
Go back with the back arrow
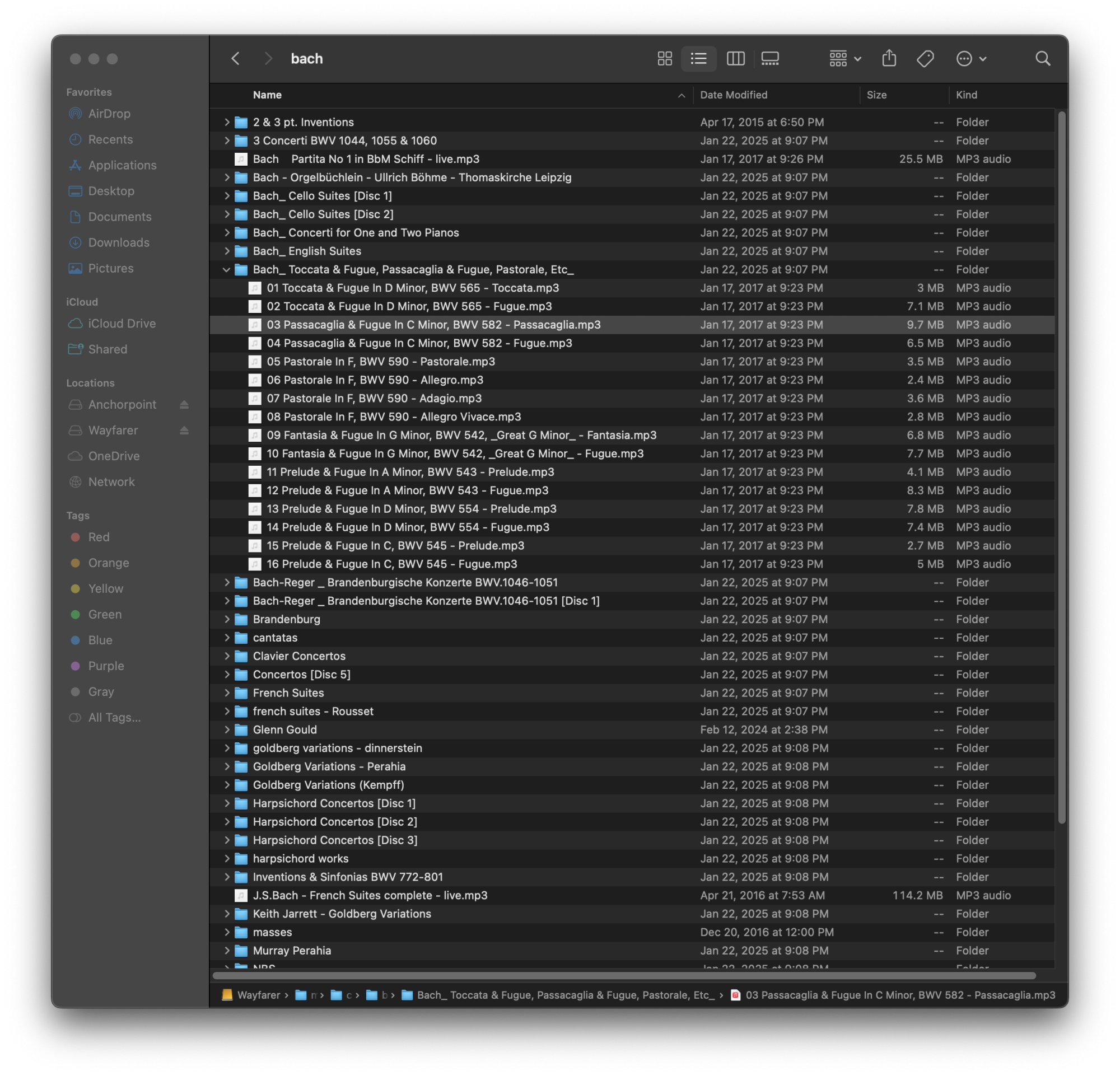tap(235, 58)
